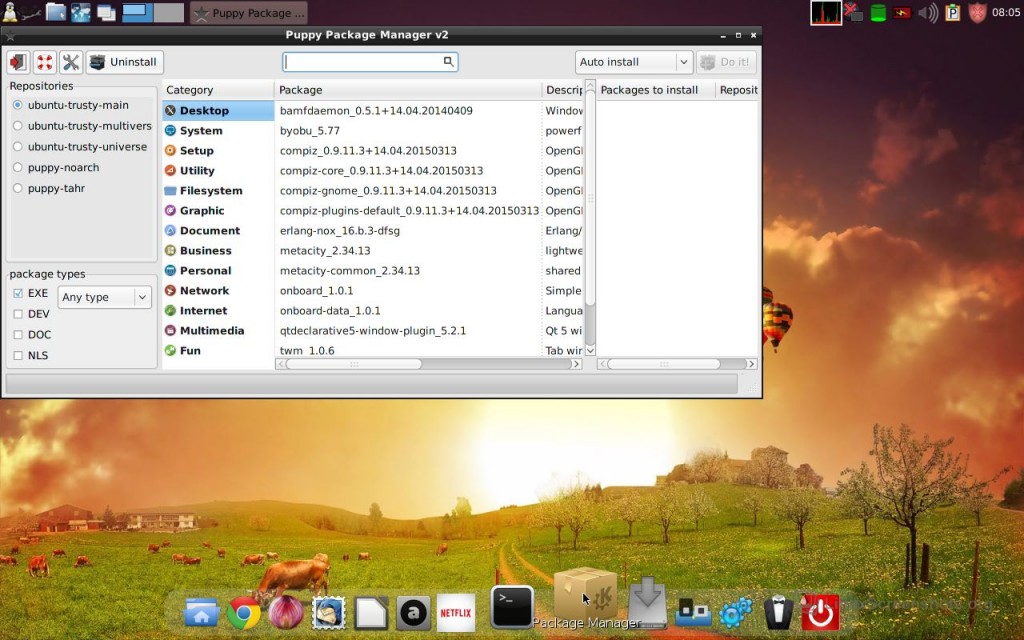
Task: Open the Auto install dropdown
Action: click(x=634, y=62)
